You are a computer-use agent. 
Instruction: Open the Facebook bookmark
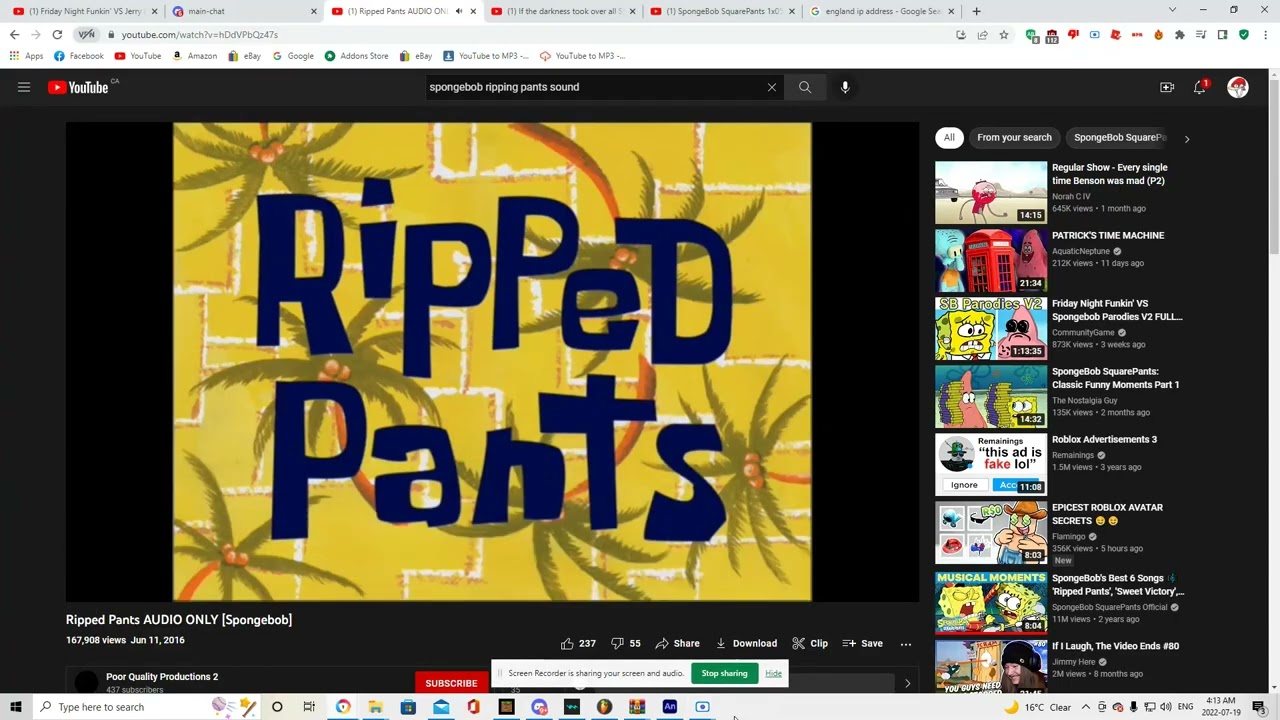click(x=79, y=56)
